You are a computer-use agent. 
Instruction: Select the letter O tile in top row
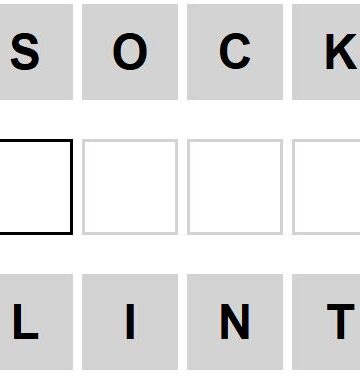pyautogui.click(x=130, y=52)
